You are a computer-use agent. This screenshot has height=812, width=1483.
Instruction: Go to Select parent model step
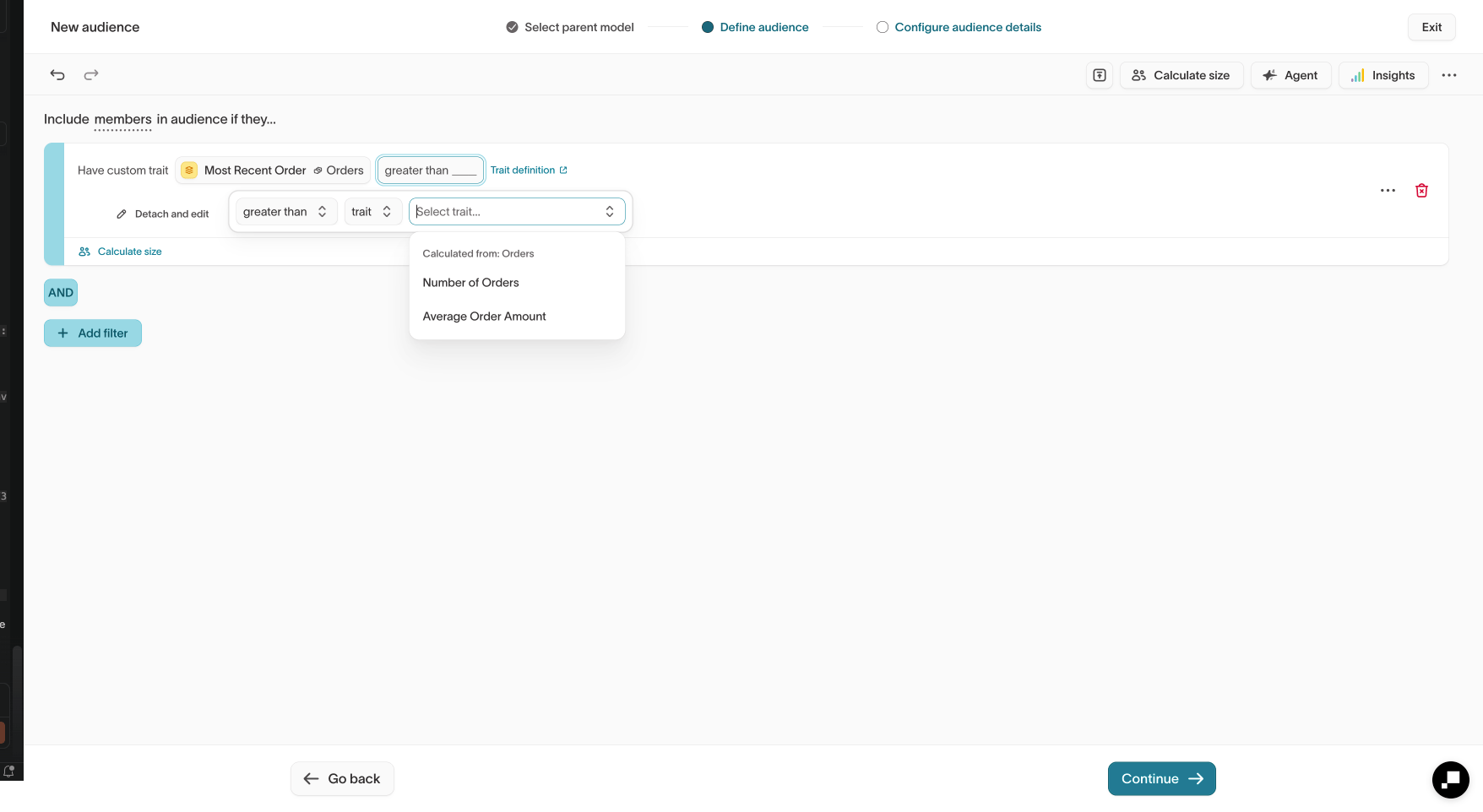point(570,27)
